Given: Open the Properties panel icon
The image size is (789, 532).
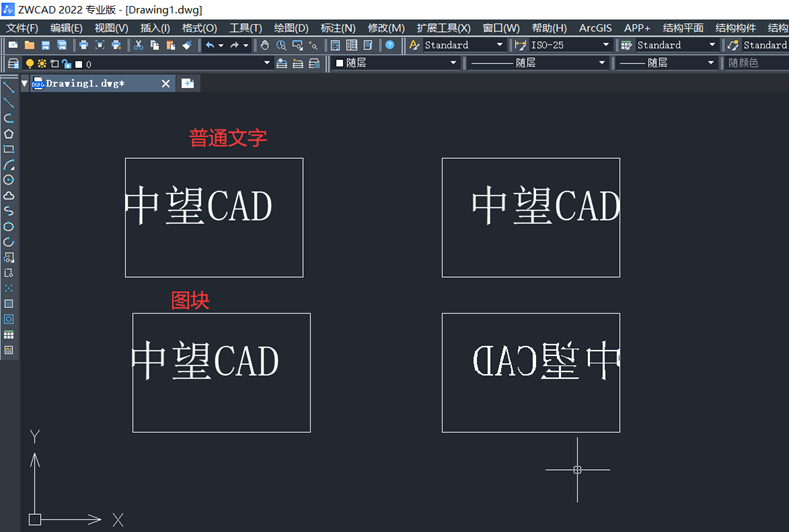Looking at the screenshot, I should [335, 45].
